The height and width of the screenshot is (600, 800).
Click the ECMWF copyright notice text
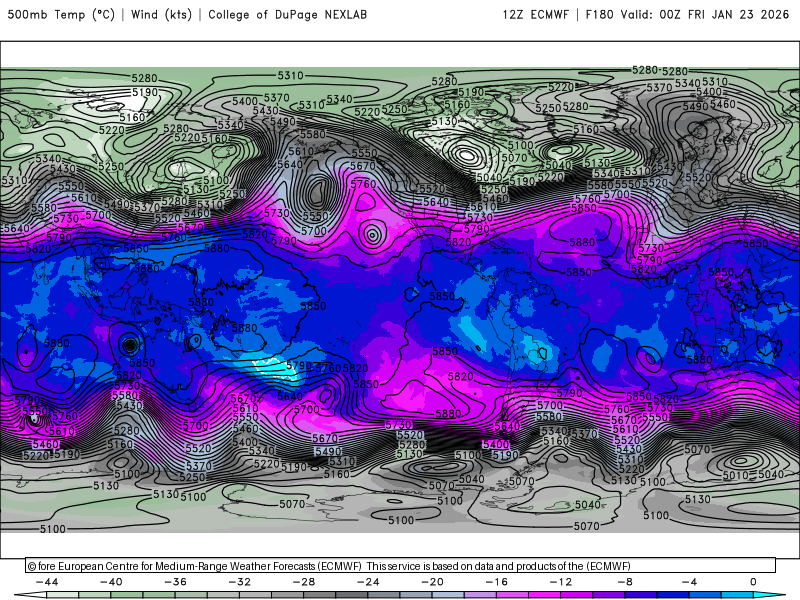point(329,566)
